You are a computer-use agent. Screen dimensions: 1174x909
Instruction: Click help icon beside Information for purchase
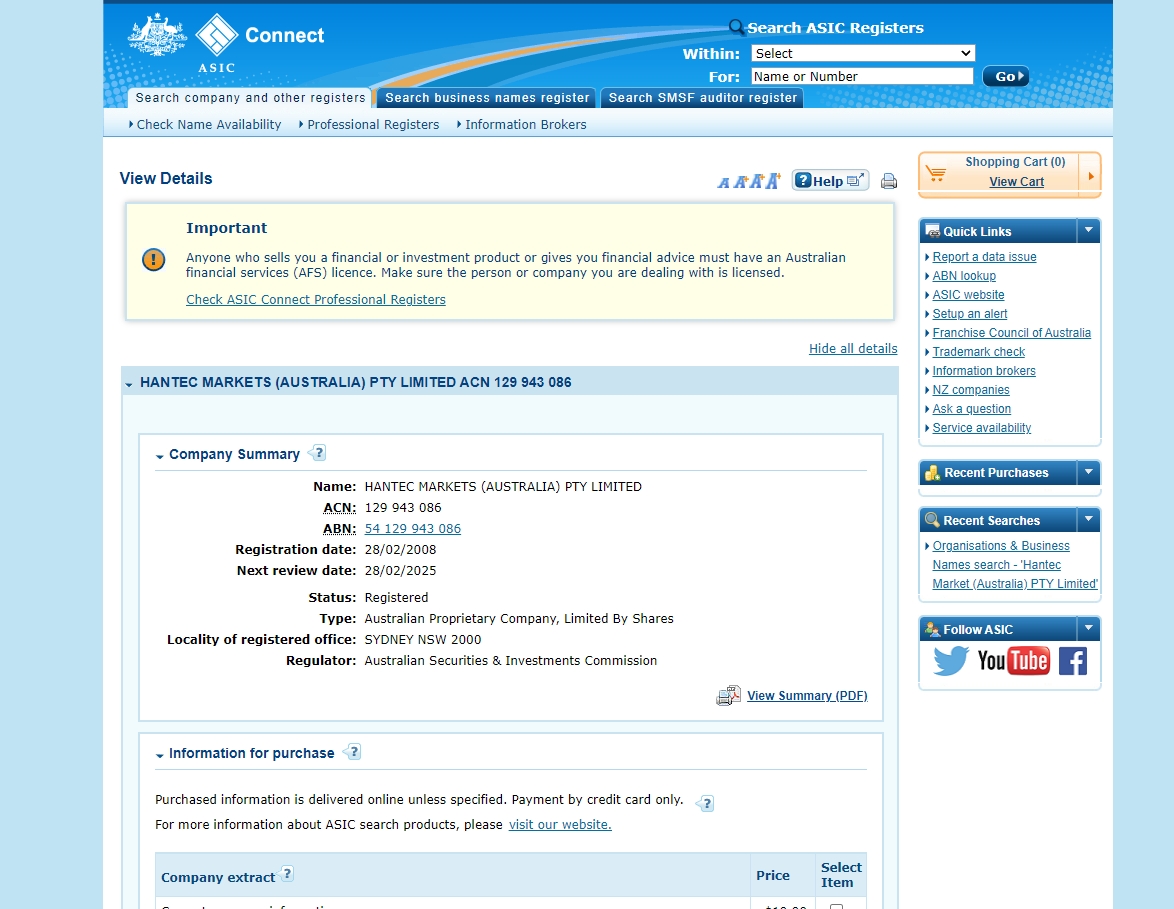352,752
